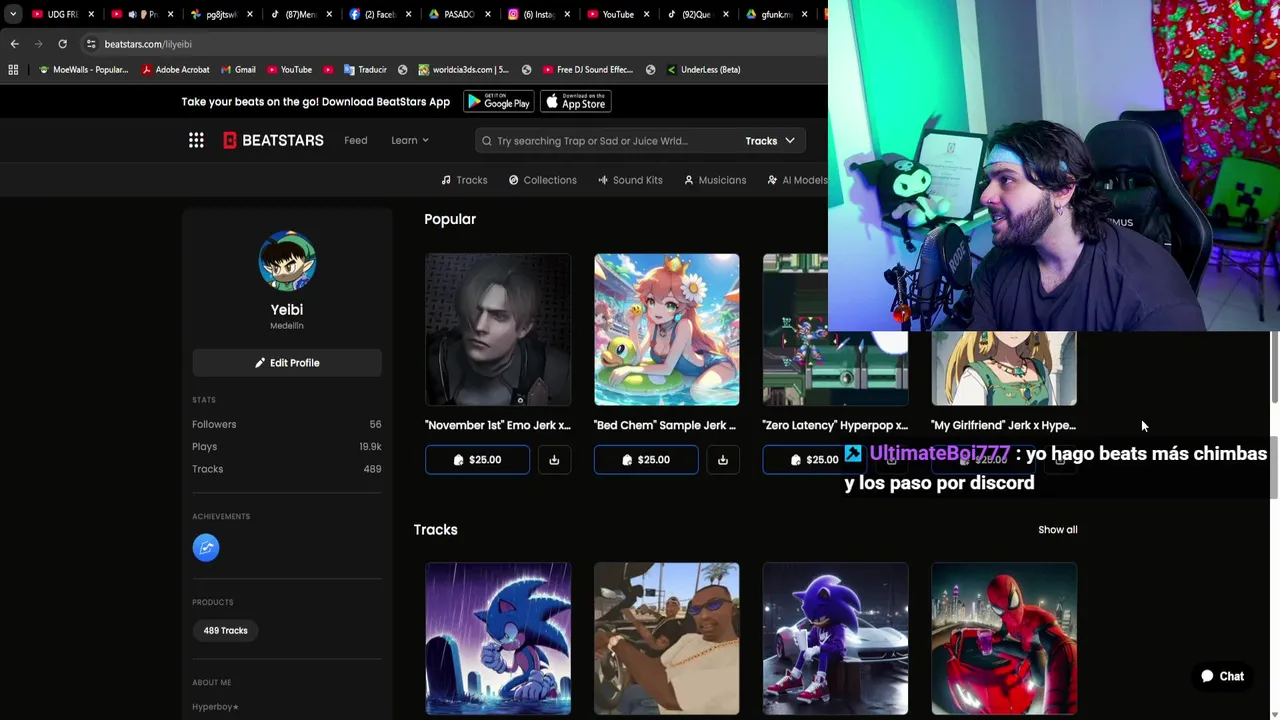Screen dimensions: 1280x720
Task: Click the Google Play download badge
Action: (x=499, y=102)
